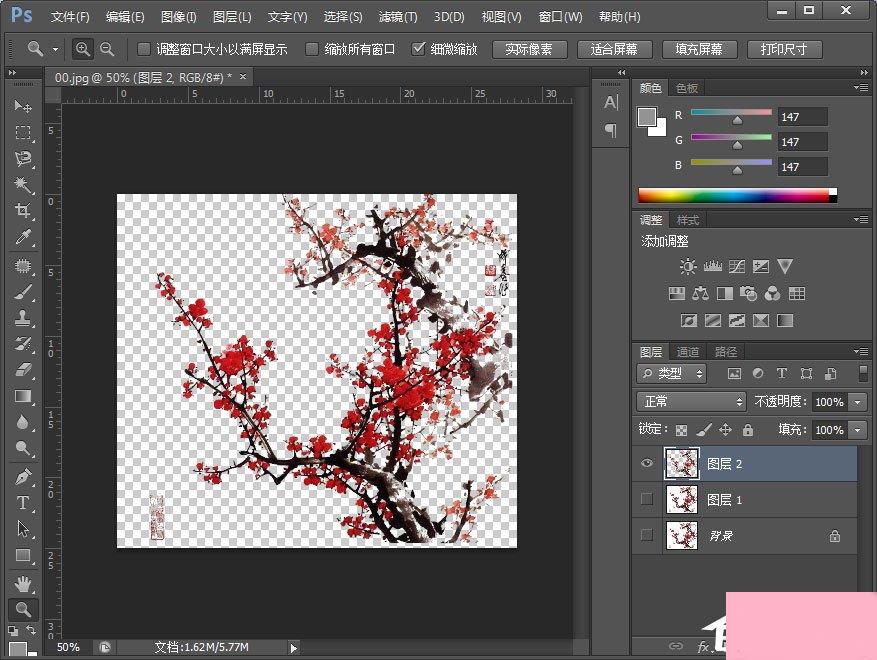Add Brightness/Contrast adjustment
The image size is (877, 660).
click(688, 266)
